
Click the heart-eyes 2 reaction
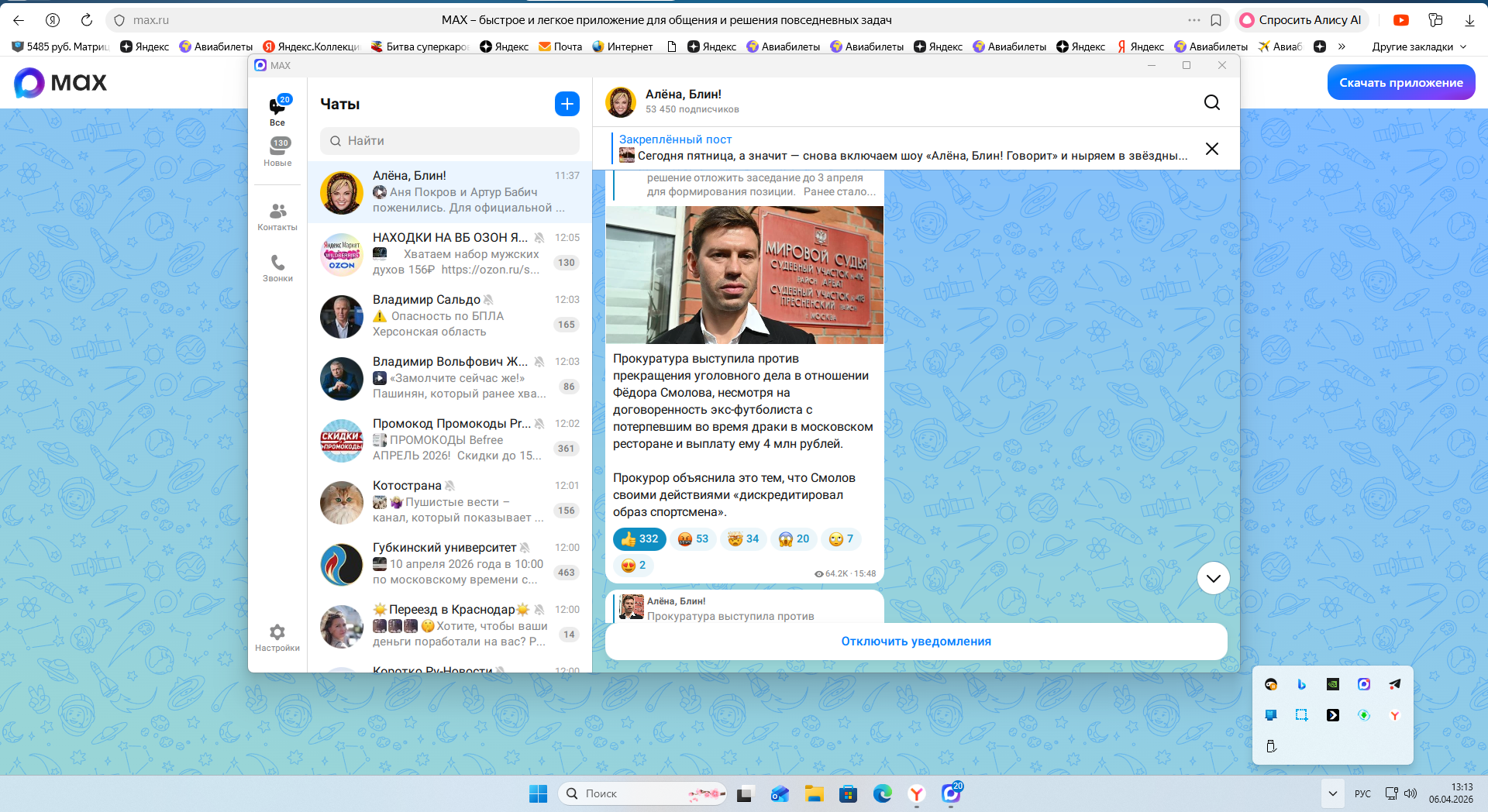[633, 566]
